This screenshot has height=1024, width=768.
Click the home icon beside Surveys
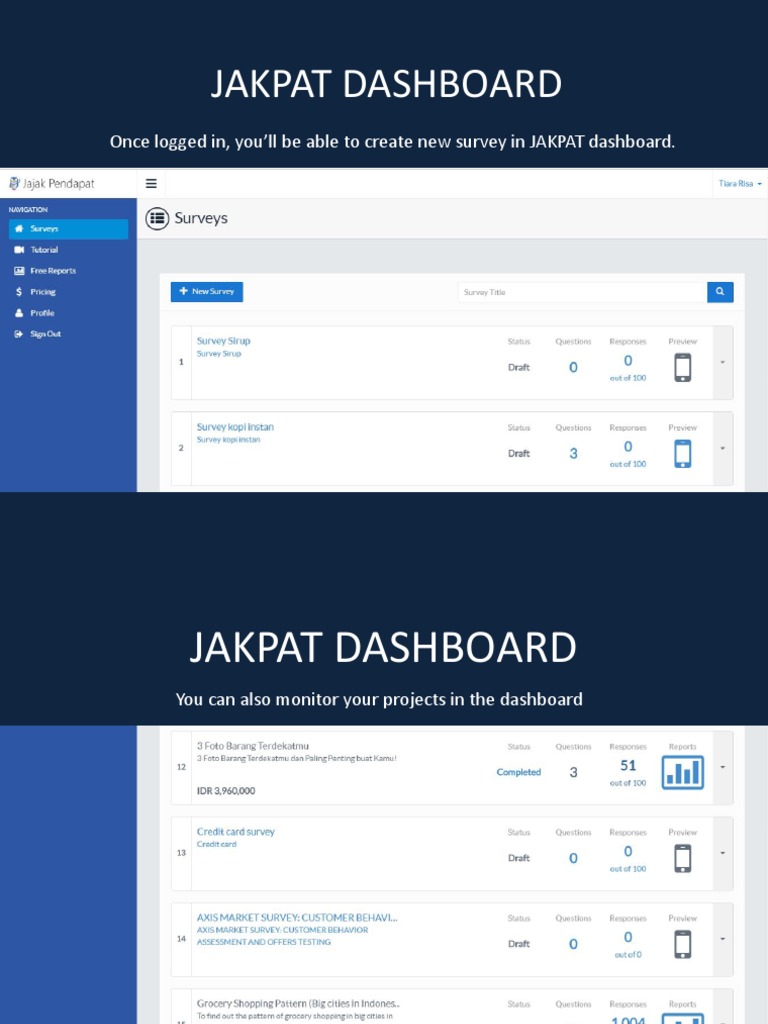coord(19,229)
